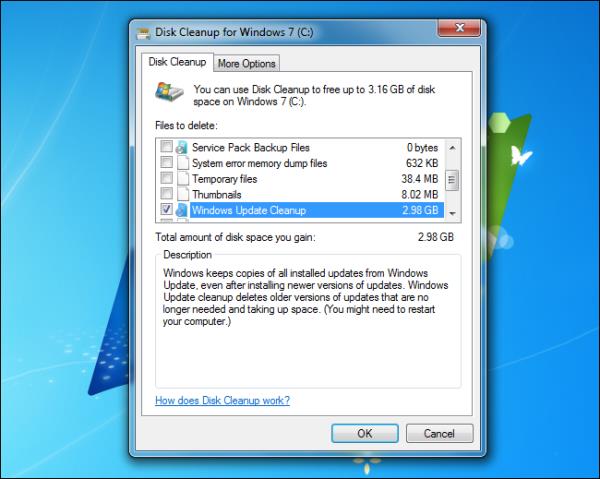The height and width of the screenshot is (479, 600).
Task: Click the Windows Update Cleanup globe icon
Action: (x=181, y=211)
